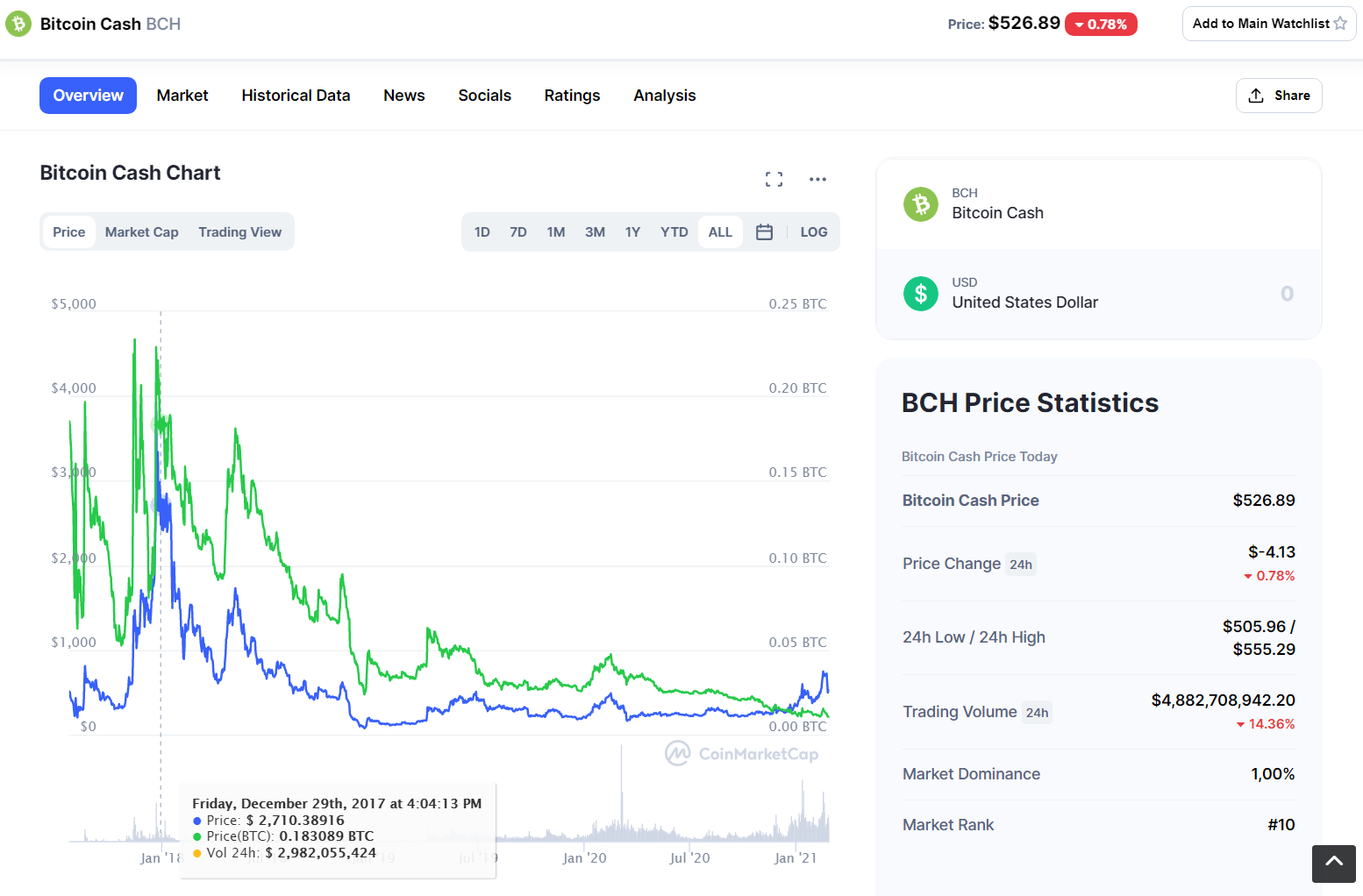
Task: Open the Analysis tab
Action: click(665, 96)
